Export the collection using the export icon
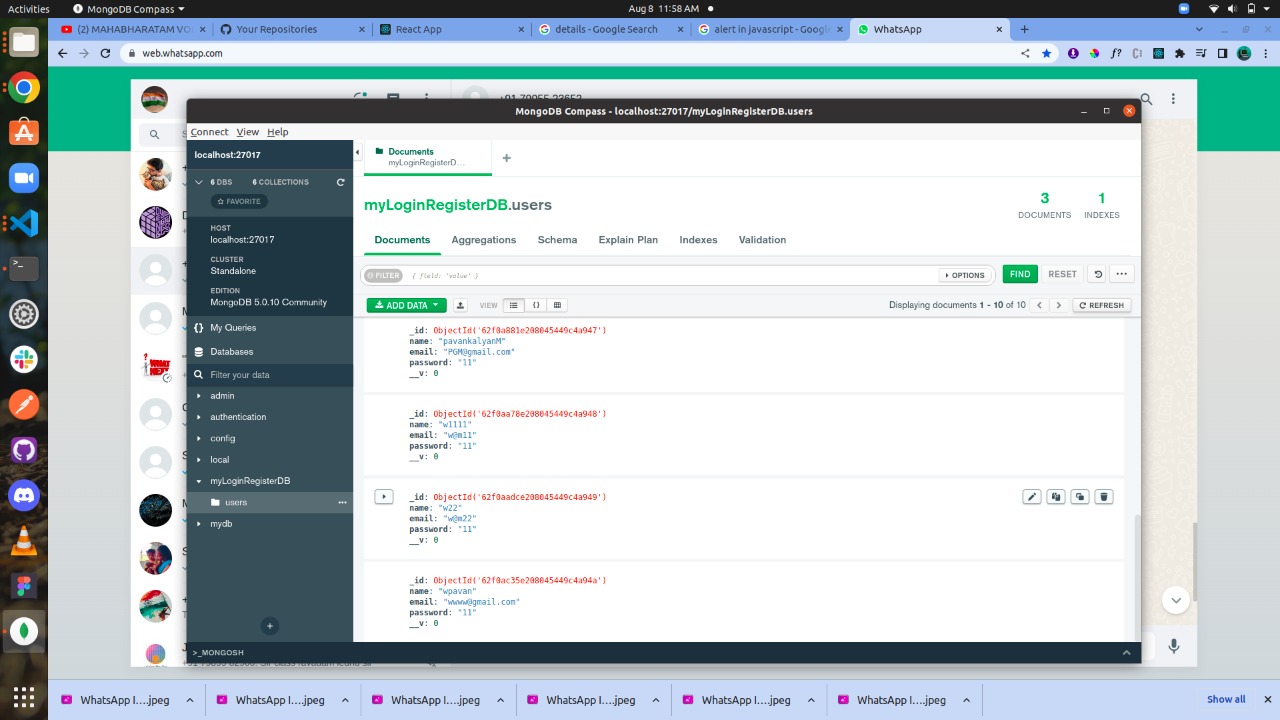This screenshot has height=720, width=1280. 461,305
